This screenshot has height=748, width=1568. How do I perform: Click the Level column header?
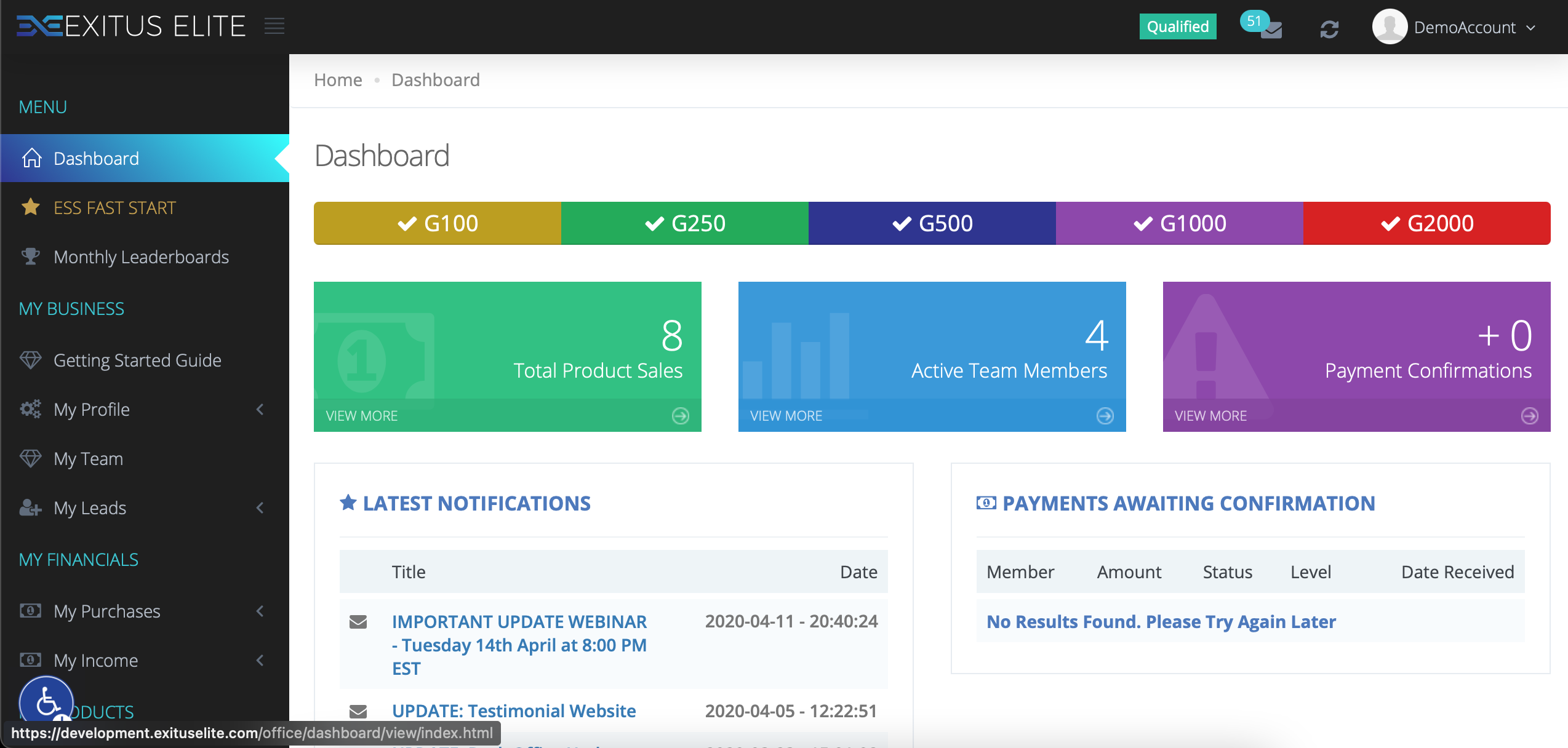(x=1311, y=572)
